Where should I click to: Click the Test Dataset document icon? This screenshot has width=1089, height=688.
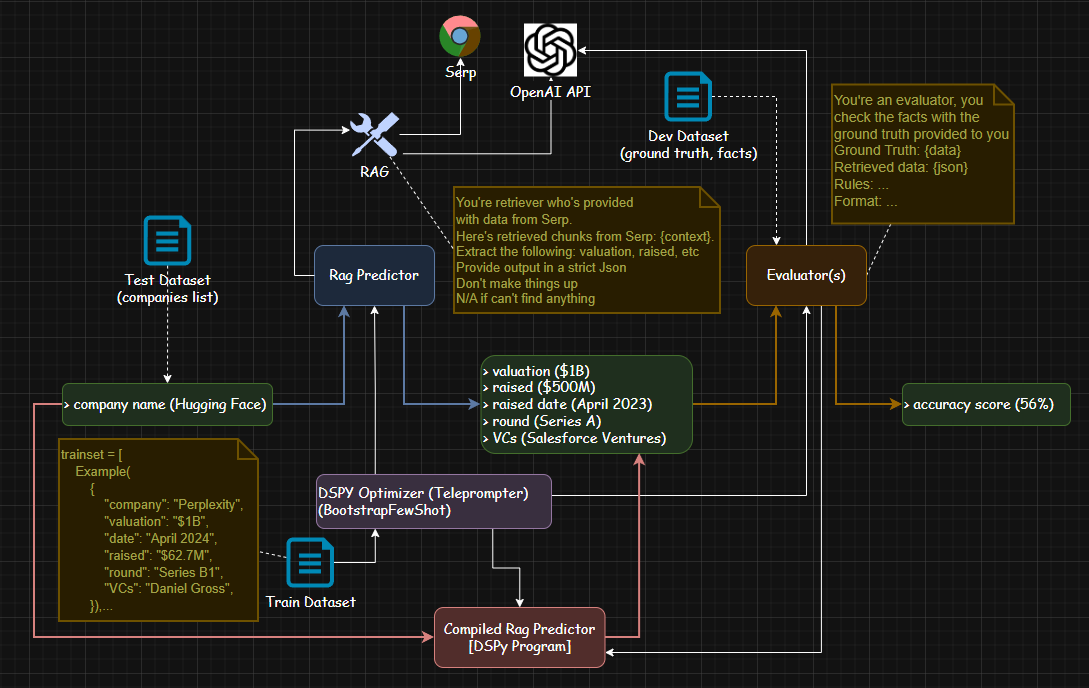coord(167,241)
